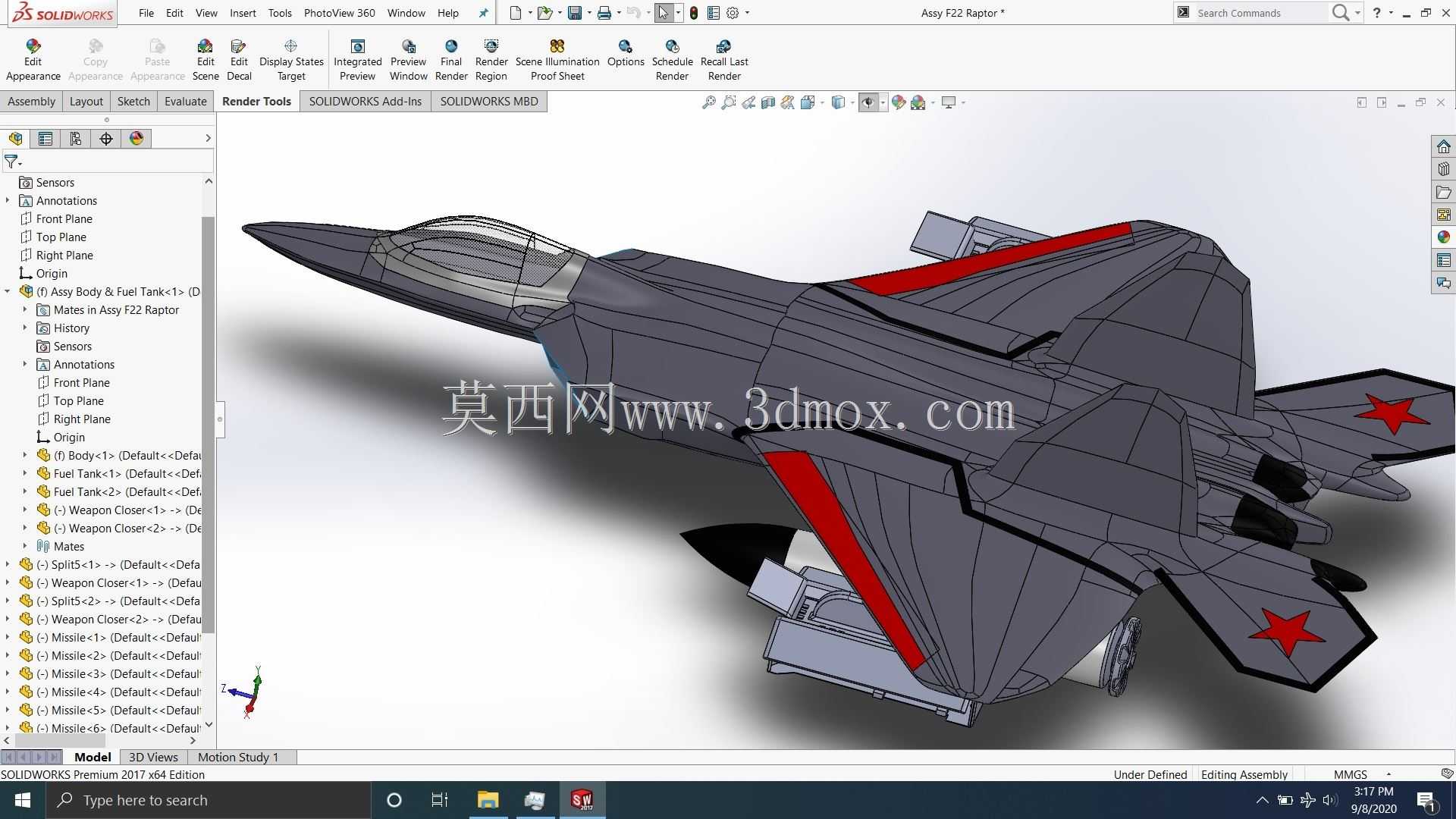Viewport: 1456px width, 819px height.
Task: Open Edit Decal tool
Action: point(239,60)
